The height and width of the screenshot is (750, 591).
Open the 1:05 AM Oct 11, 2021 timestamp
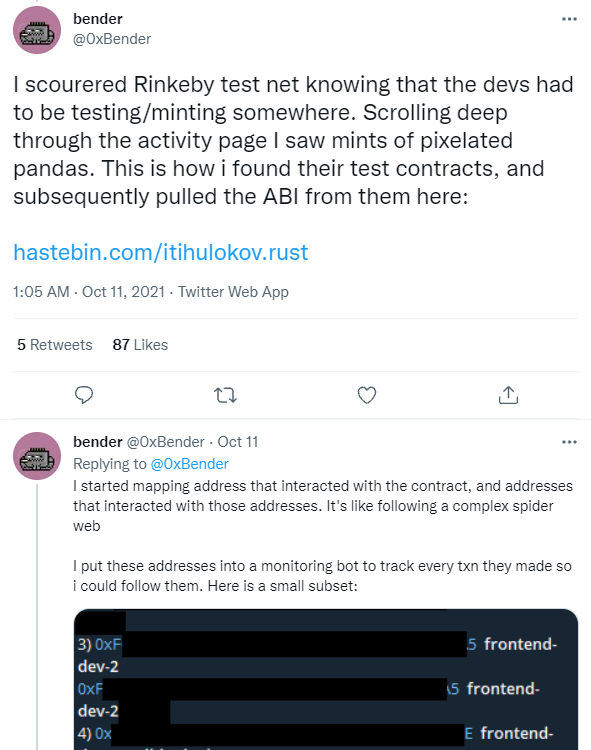[89, 292]
